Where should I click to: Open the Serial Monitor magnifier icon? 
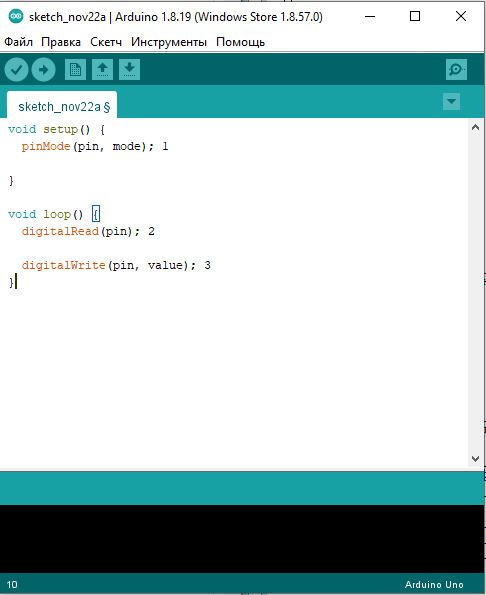pos(456,69)
